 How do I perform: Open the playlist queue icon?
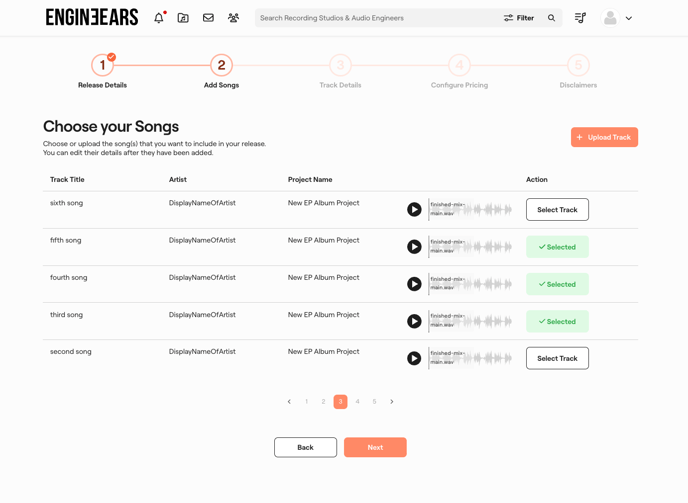coord(580,18)
